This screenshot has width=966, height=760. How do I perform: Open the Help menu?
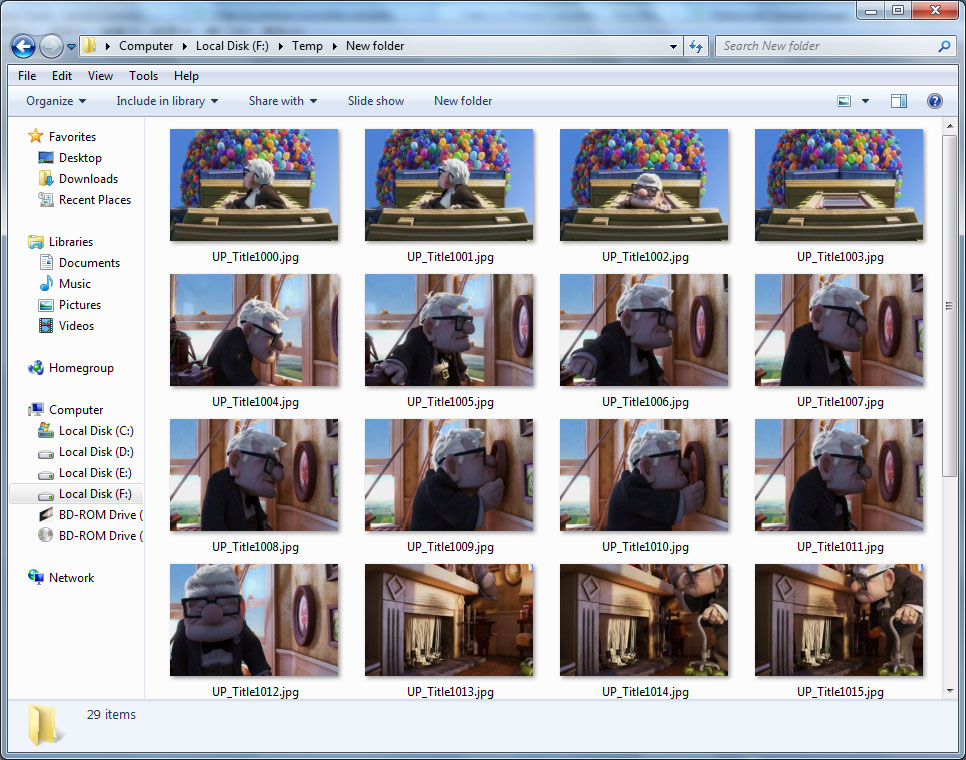coord(186,76)
